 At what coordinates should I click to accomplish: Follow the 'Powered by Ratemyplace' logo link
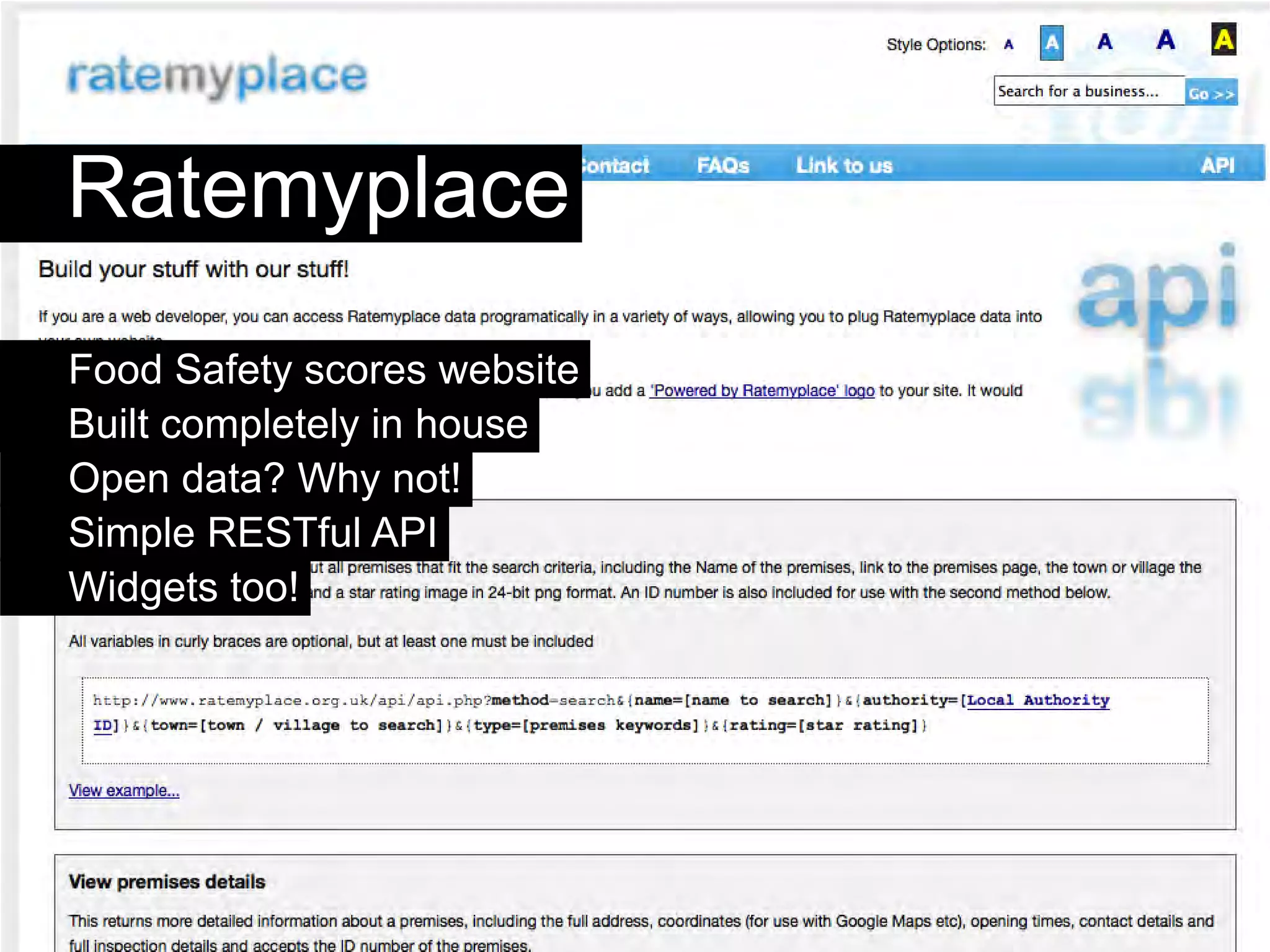coord(762,391)
